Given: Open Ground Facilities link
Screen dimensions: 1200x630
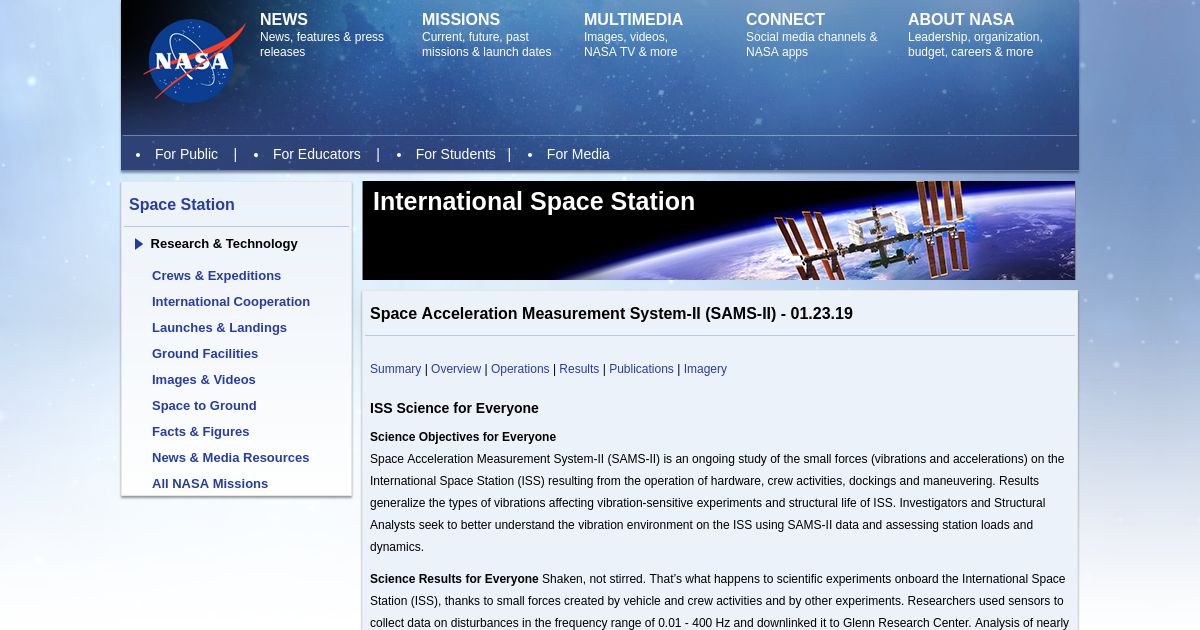Looking at the screenshot, I should [x=205, y=354].
